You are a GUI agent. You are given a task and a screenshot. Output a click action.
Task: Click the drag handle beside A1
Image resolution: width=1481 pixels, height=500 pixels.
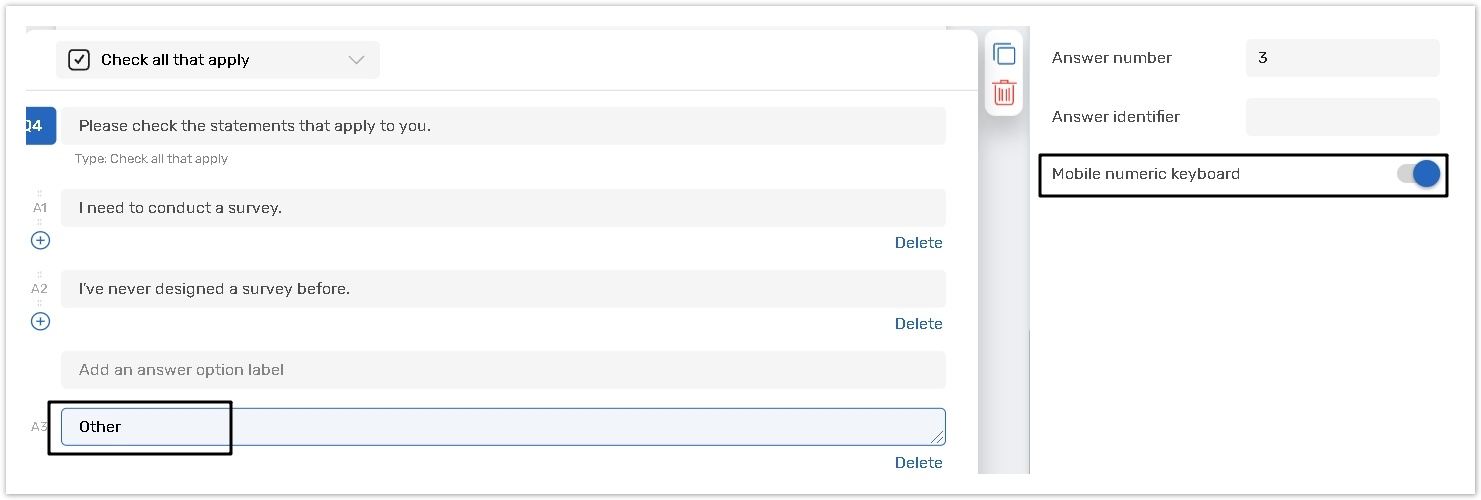pyautogui.click(x=40, y=194)
